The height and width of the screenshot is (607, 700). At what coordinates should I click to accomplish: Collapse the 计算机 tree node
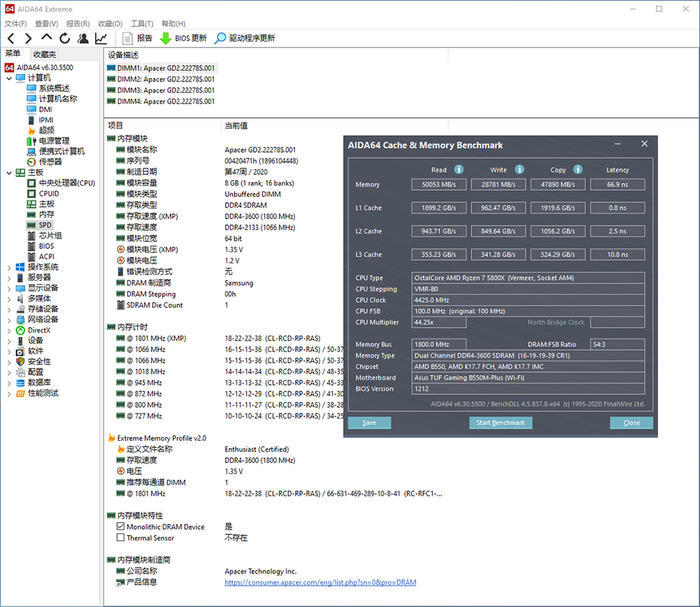[9, 78]
